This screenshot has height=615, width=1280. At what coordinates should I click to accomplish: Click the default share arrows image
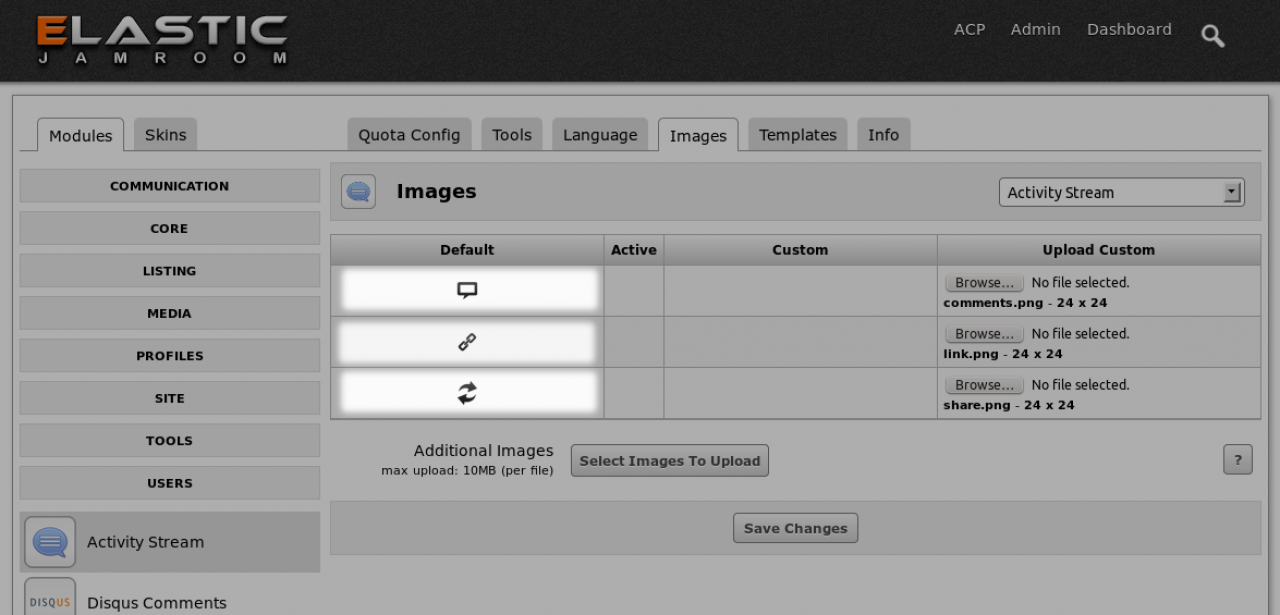pyautogui.click(x=467, y=393)
